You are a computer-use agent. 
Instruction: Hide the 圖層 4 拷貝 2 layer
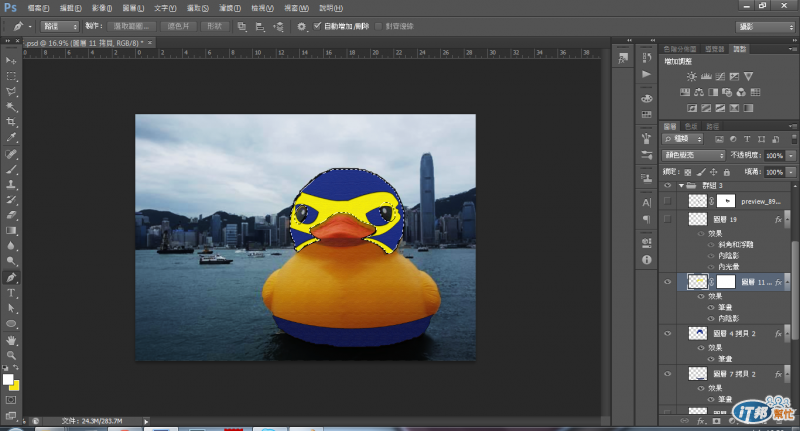(667, 334)
